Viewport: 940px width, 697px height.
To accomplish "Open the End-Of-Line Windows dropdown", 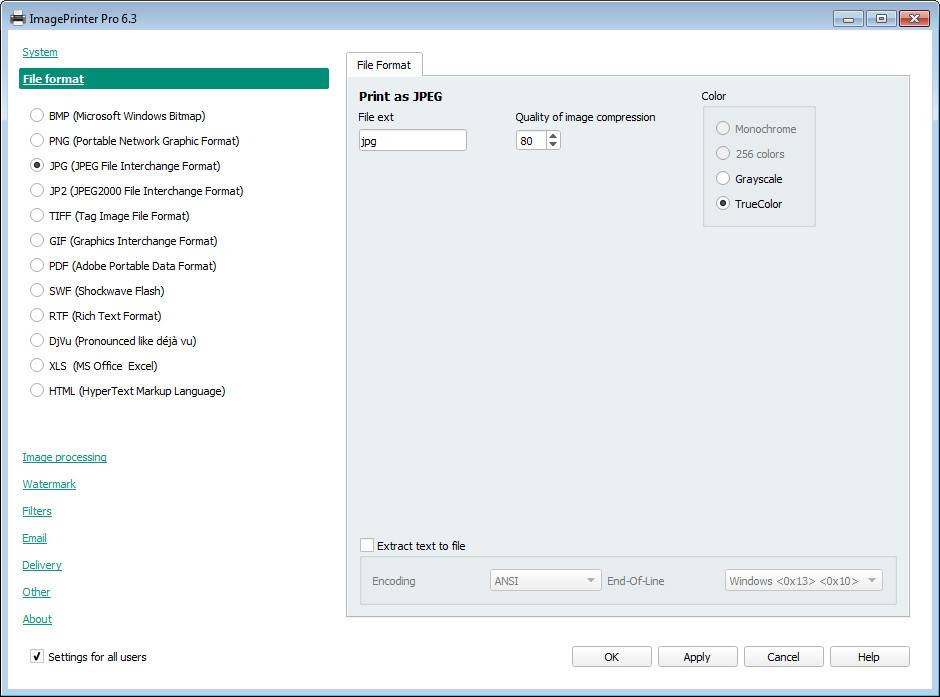I will coord(803,580).
